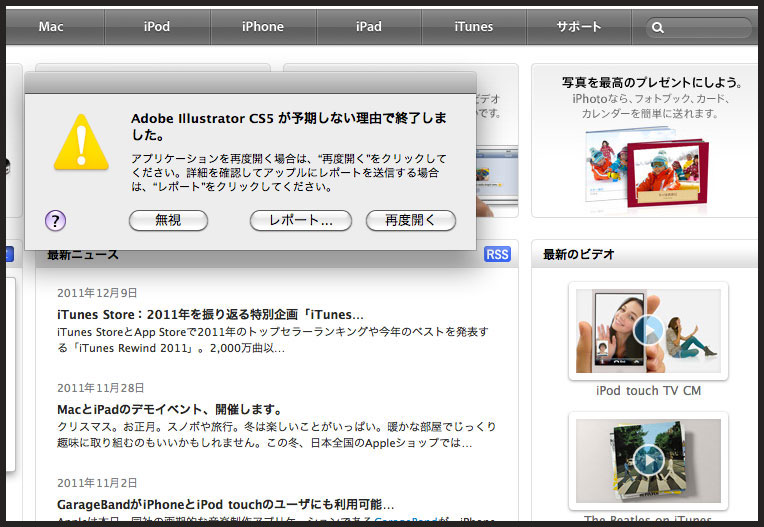Image resolution: width=764 pixels, height=527 pixels.
Task: Open the iTunes navigation tab
Action: pyautogui.click(x=474, y=26)
